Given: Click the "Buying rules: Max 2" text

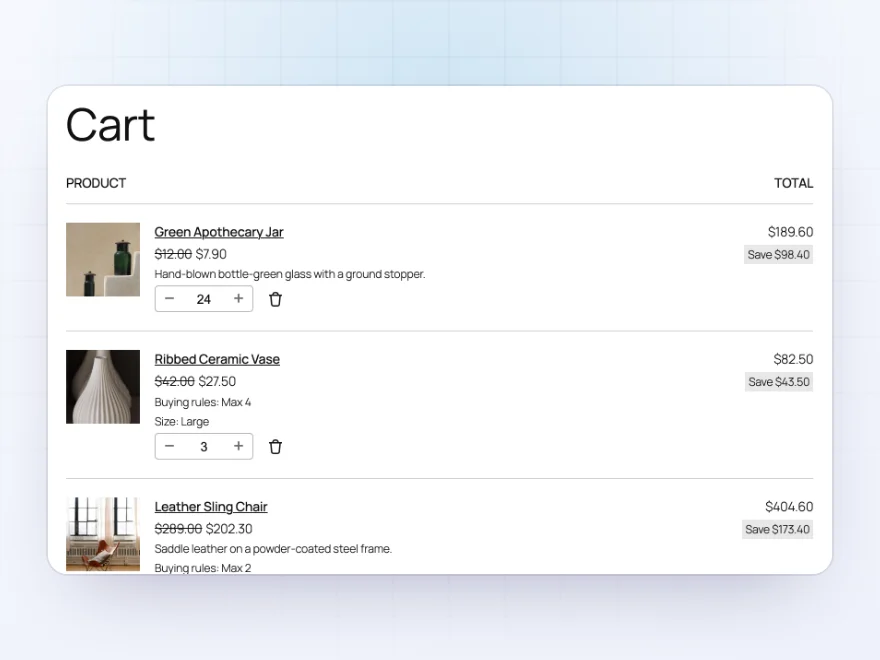Looking at the screenshot, I should click(x=203, y=568).
